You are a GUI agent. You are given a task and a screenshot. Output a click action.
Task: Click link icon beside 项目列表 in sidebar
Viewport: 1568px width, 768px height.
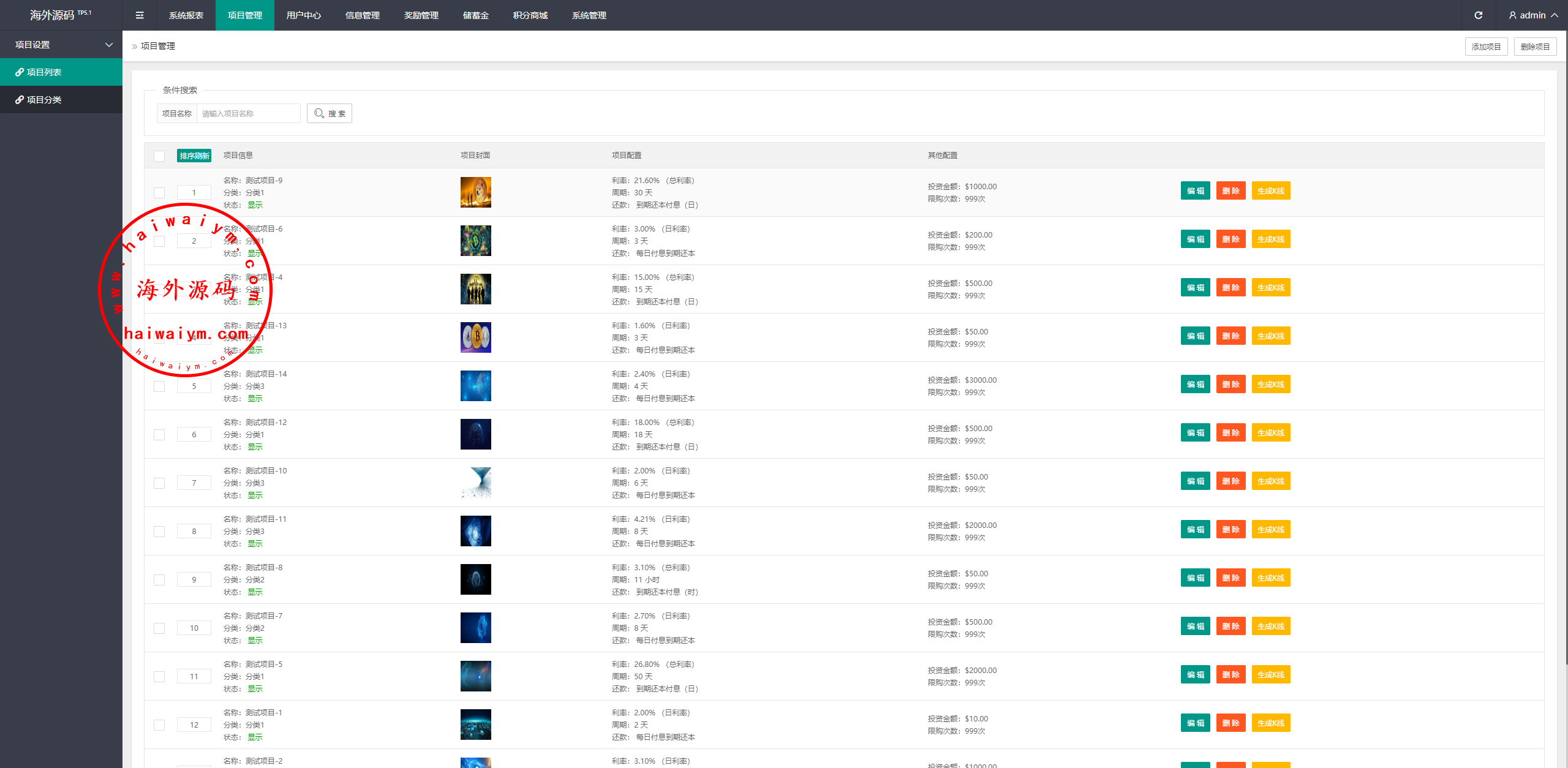click(x=19, y=72)
